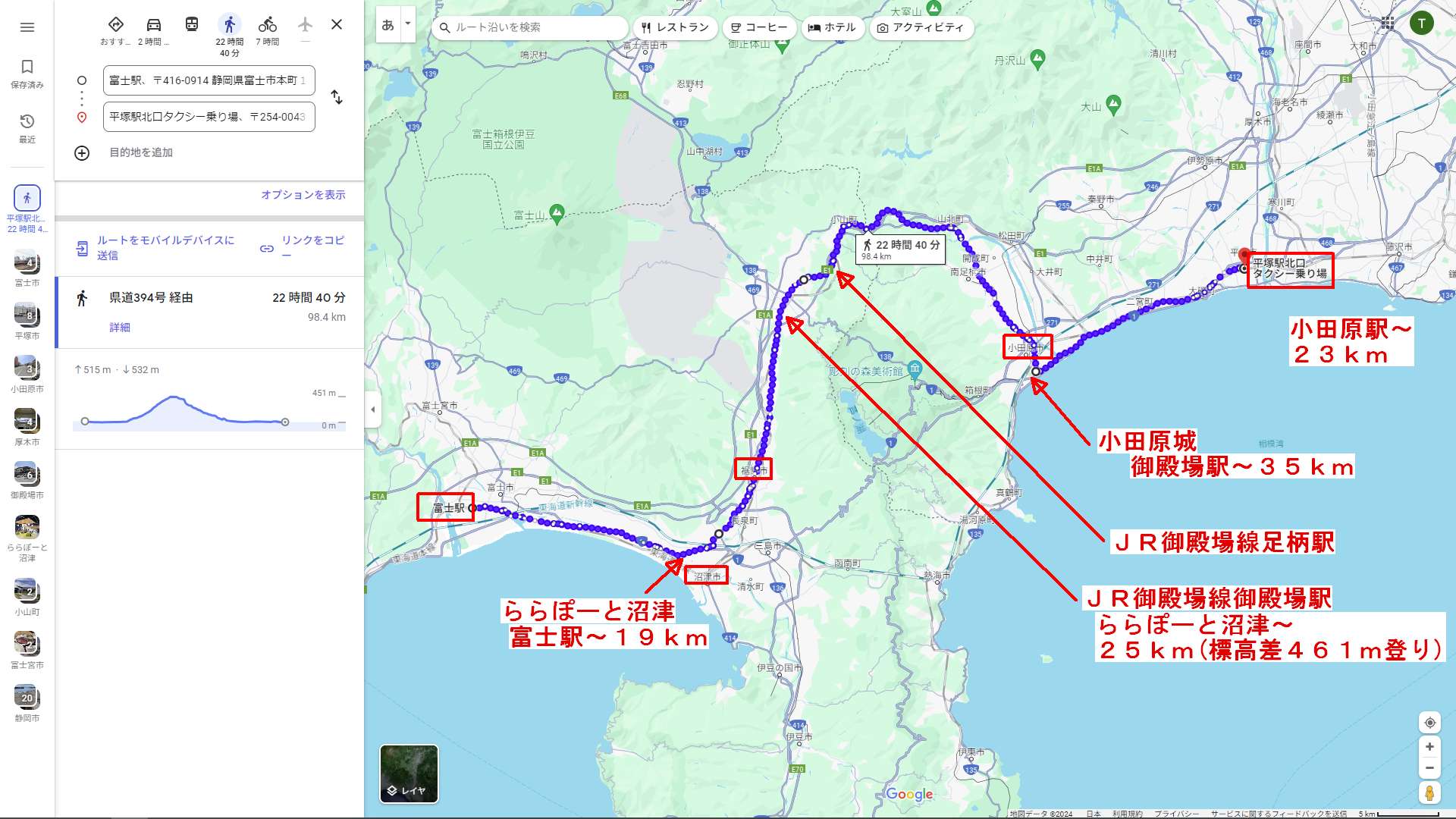Screen dimensions: 1456x819
Task: Filter by hotels (ホテル)
Action: pyautogui.click(x=832, y=27)
